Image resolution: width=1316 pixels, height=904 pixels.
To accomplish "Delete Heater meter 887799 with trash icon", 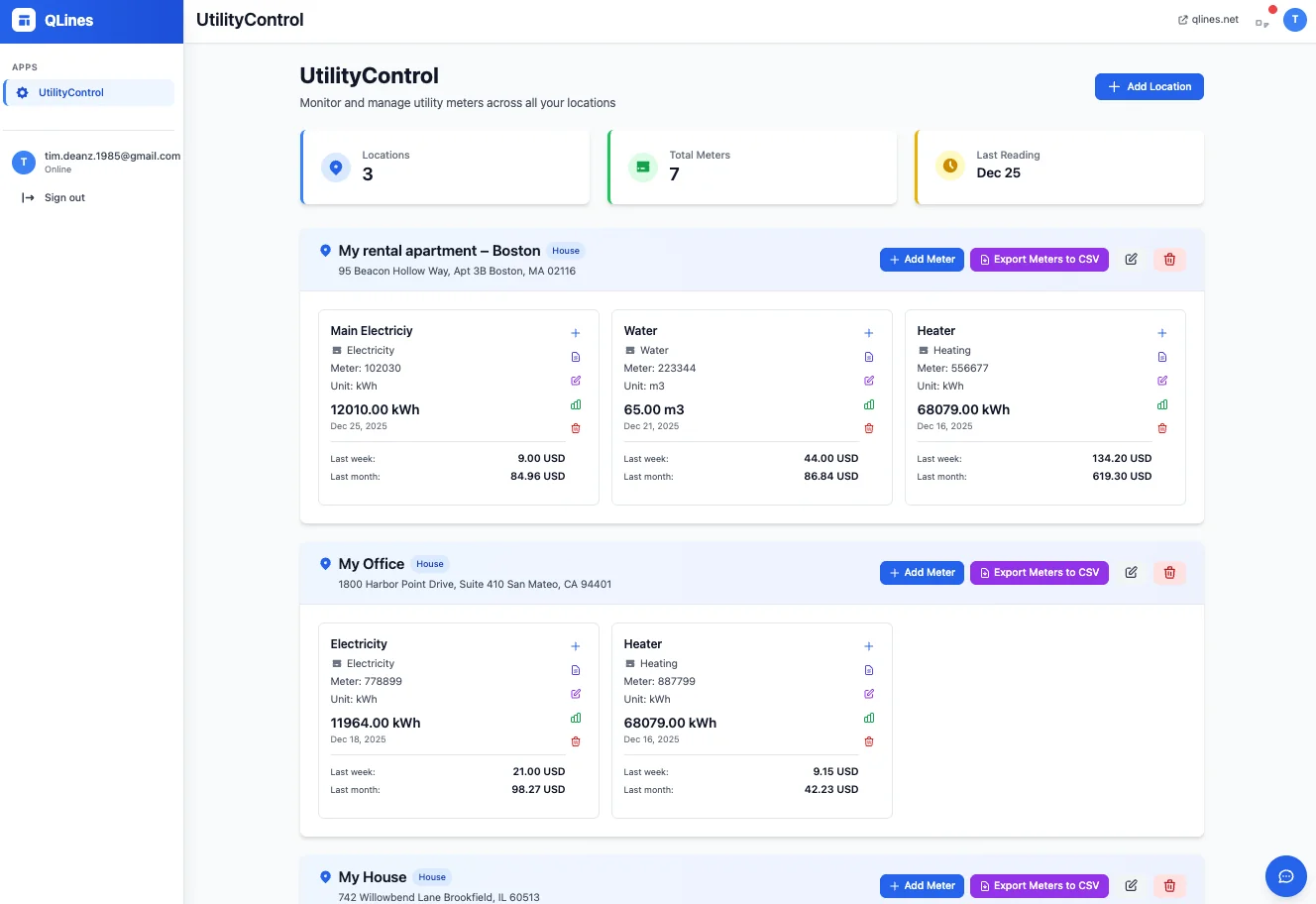I will click(869, 741).
